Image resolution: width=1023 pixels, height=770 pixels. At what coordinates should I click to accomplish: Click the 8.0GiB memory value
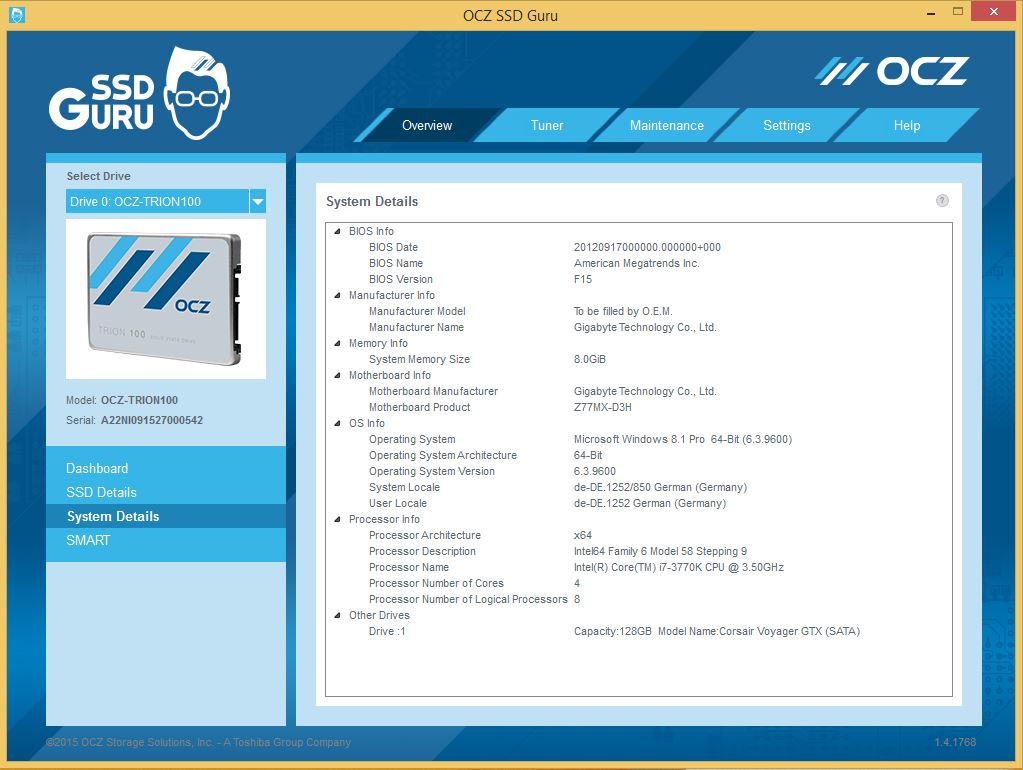coord(590,359)
